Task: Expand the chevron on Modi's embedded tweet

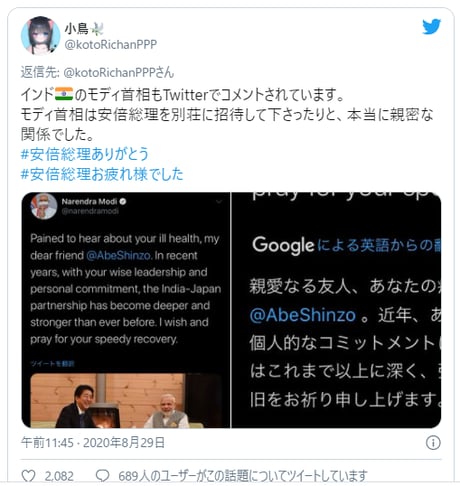Action: 219,202
